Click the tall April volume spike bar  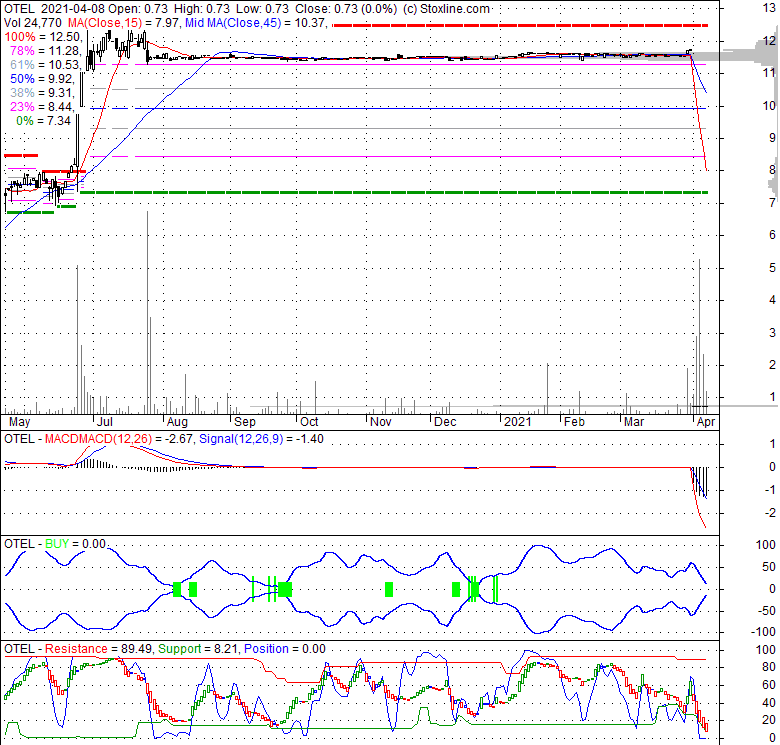click(699, 337)
